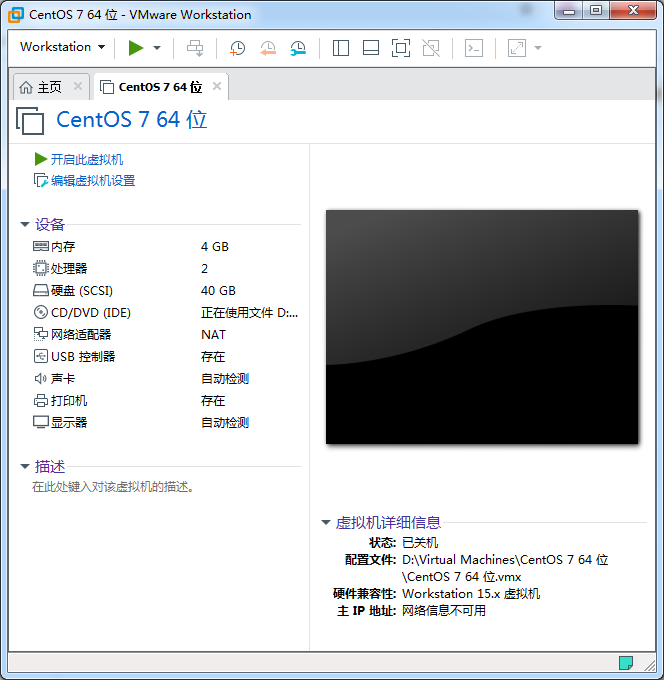Click the memory chip icon
This screenshot has height=680, width=664.
(41, 246)
